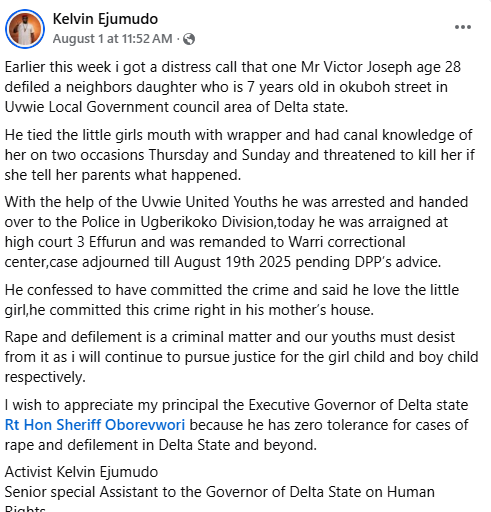This screenshot has height=512, width=491.
Task: Follow the Rt Hon Sheriff Oborevwori tagged link
Action: click(x=95, y=425)
